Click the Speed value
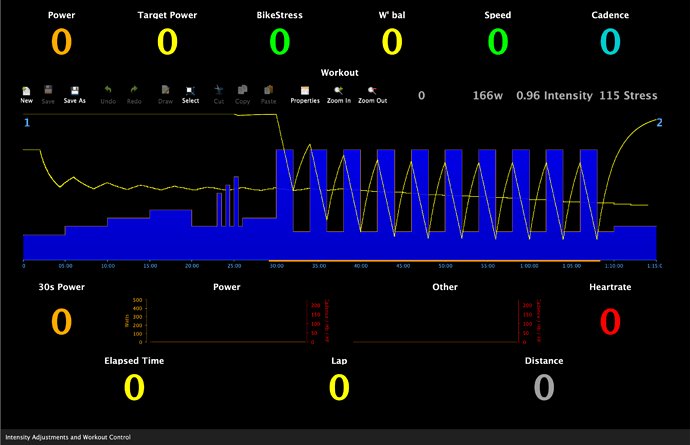 tap(498, 42)
